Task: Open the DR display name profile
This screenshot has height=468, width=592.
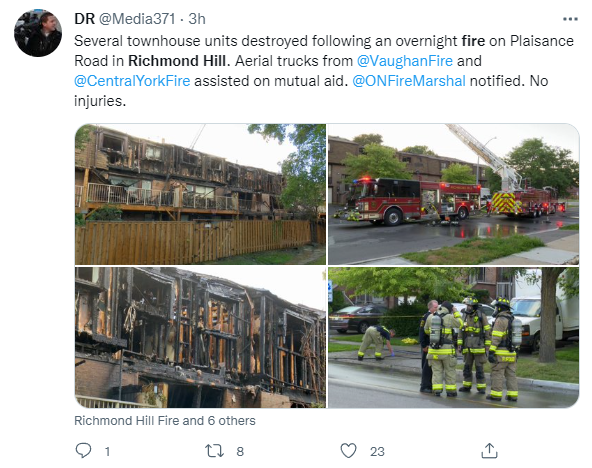Action: click(x=84, y=19)
